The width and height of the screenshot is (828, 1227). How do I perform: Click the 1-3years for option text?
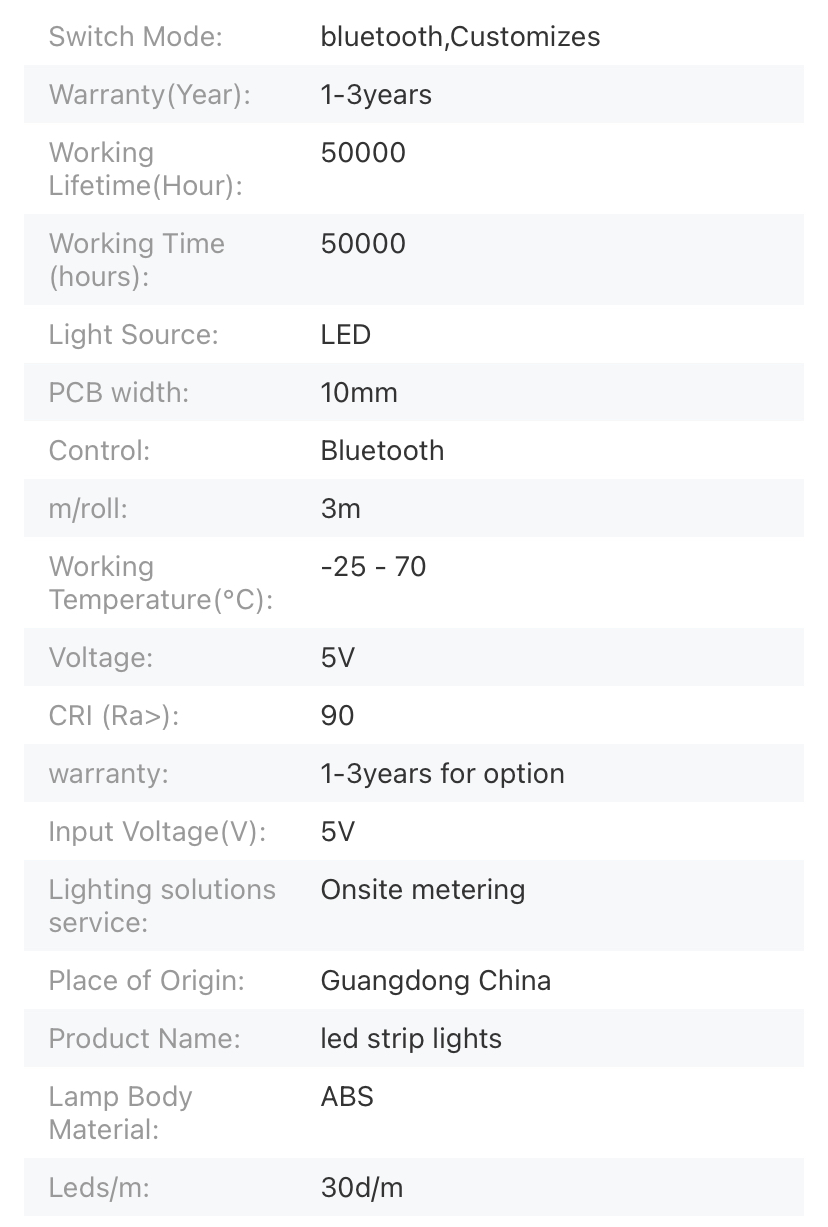[x=442, y=773]
